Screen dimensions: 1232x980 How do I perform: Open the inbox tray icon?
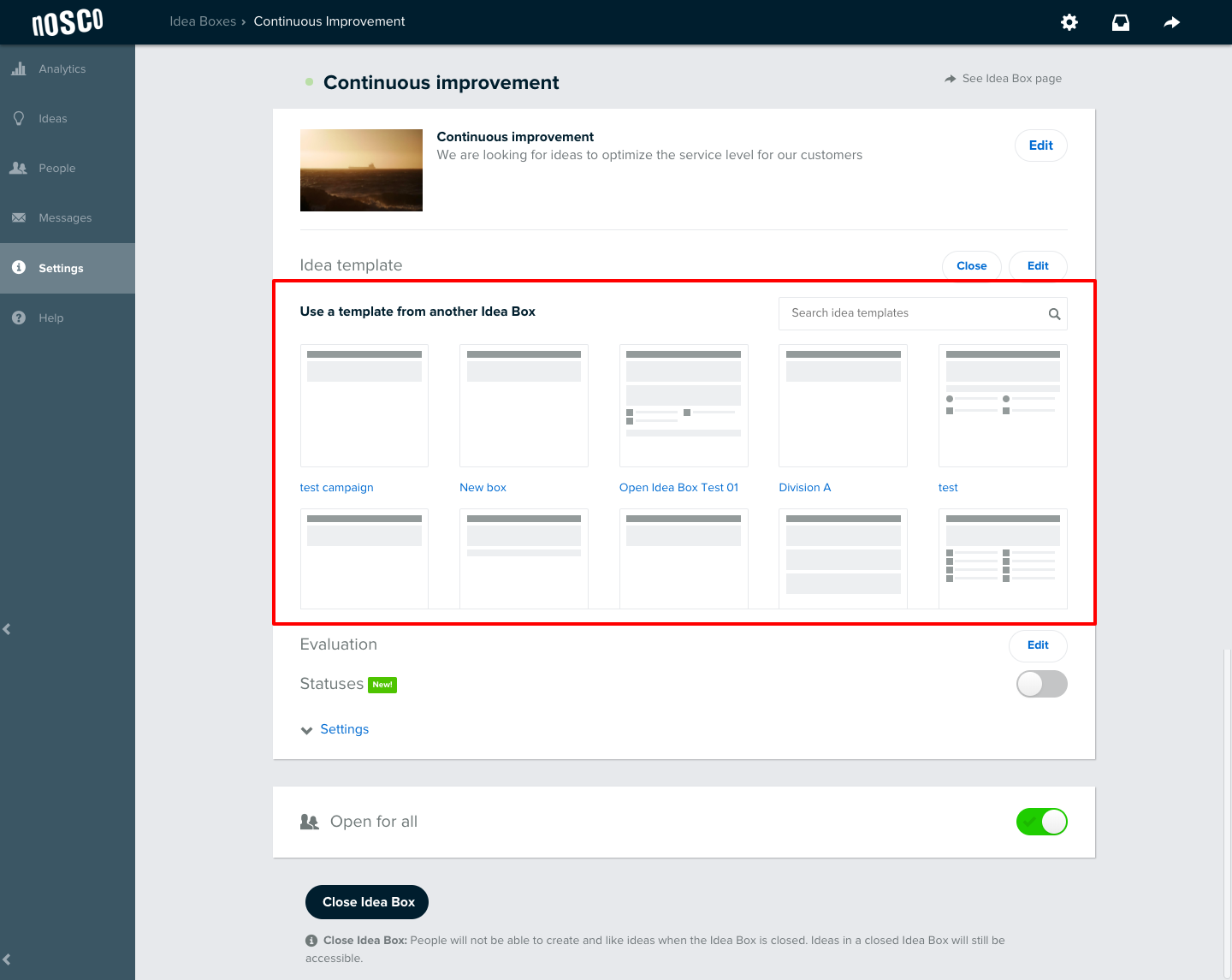click(1121, 22)
